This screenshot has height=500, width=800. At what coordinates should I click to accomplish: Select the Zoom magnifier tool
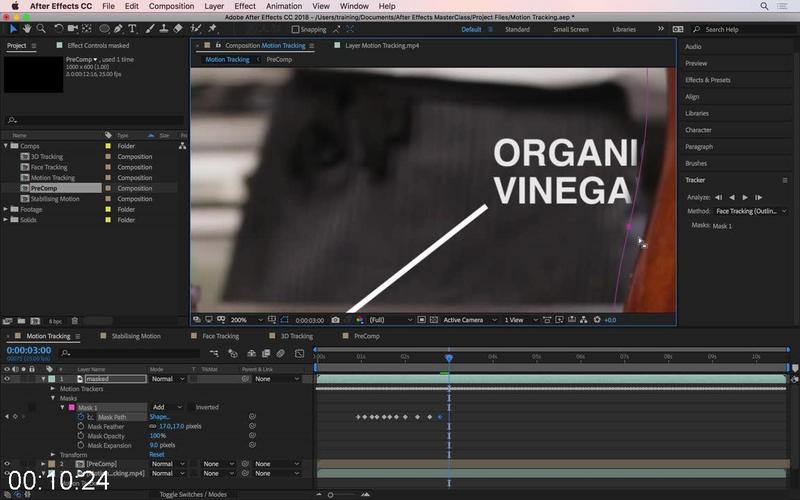click(41, 29)
